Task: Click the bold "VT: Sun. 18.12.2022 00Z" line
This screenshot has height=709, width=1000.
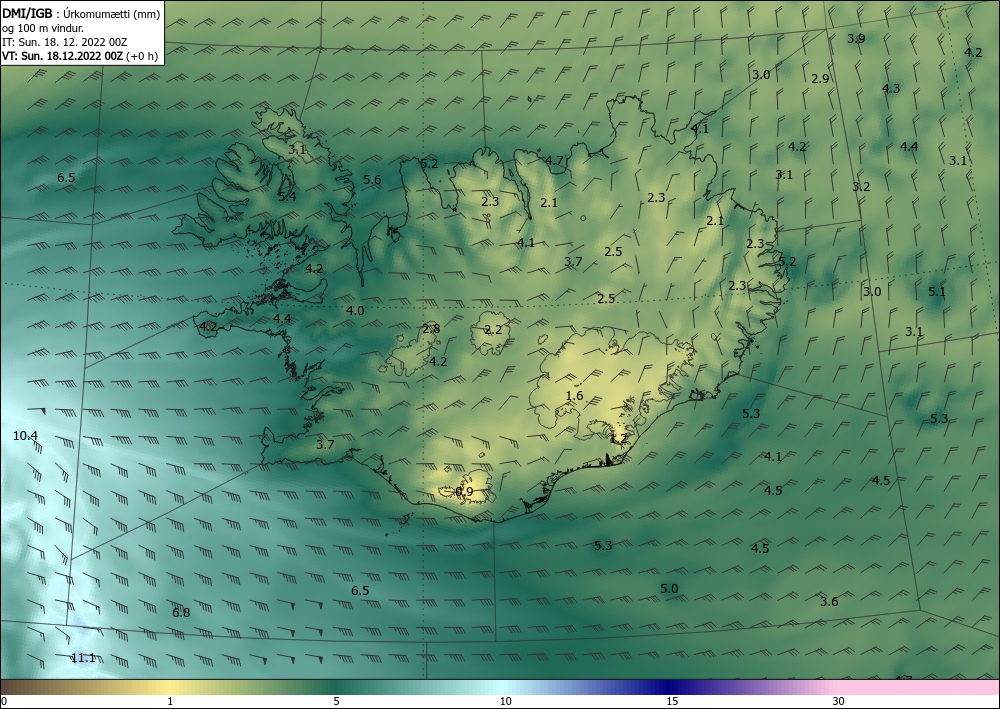Action: tap(63, 56)
